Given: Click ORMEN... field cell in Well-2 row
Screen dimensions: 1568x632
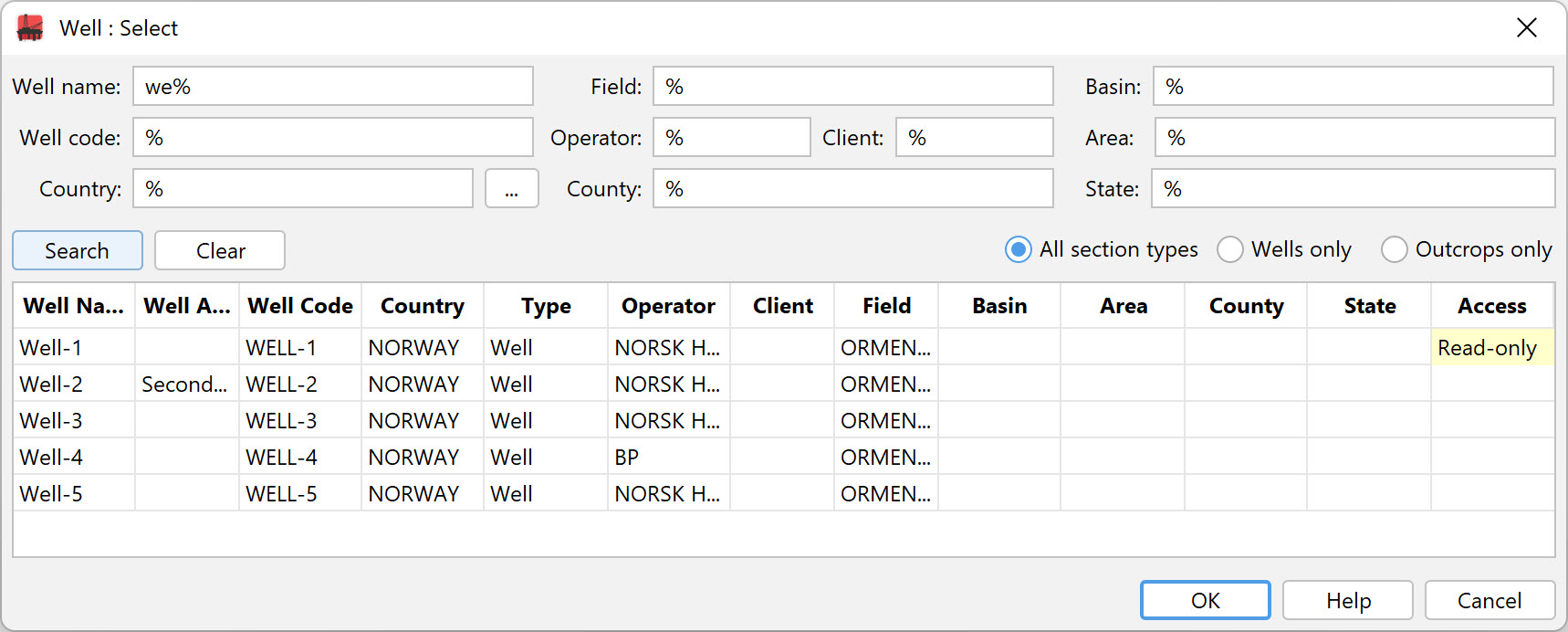Looking at the screenshot, I should [x=886, y=384].
